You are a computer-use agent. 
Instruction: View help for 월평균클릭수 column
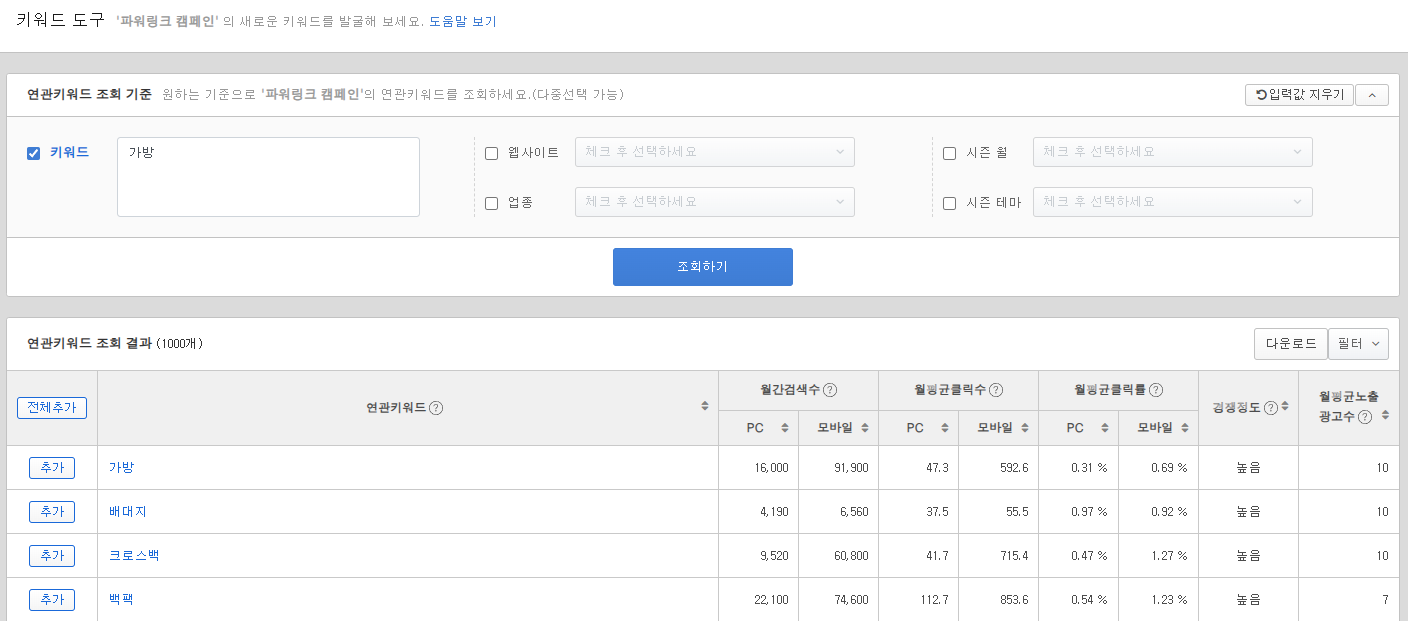click(995, 390)
